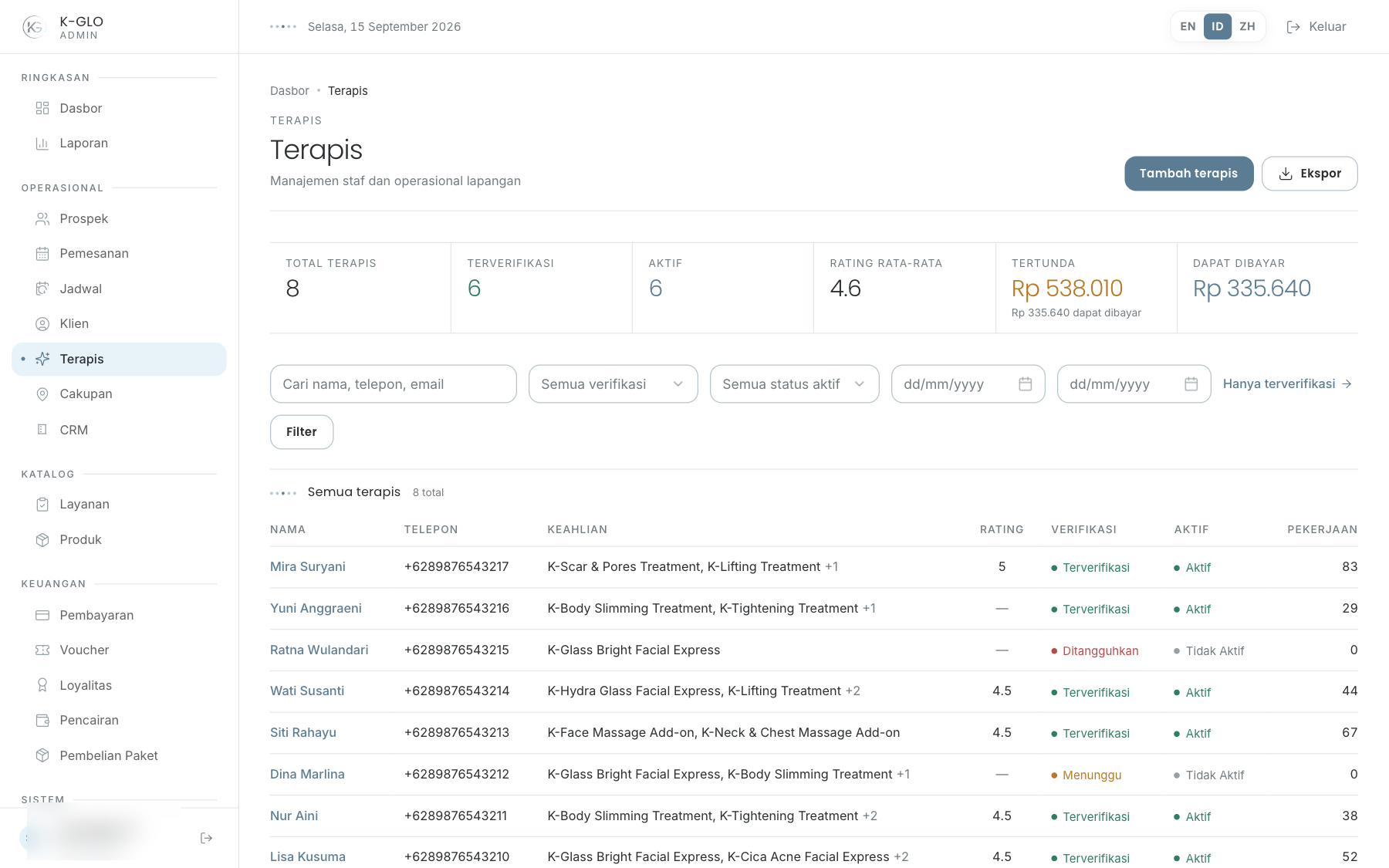Image resolution: width=1389 pixels, height=868 pixels.
Task: Open Voucher ticket icon
Action: [42, 650]
